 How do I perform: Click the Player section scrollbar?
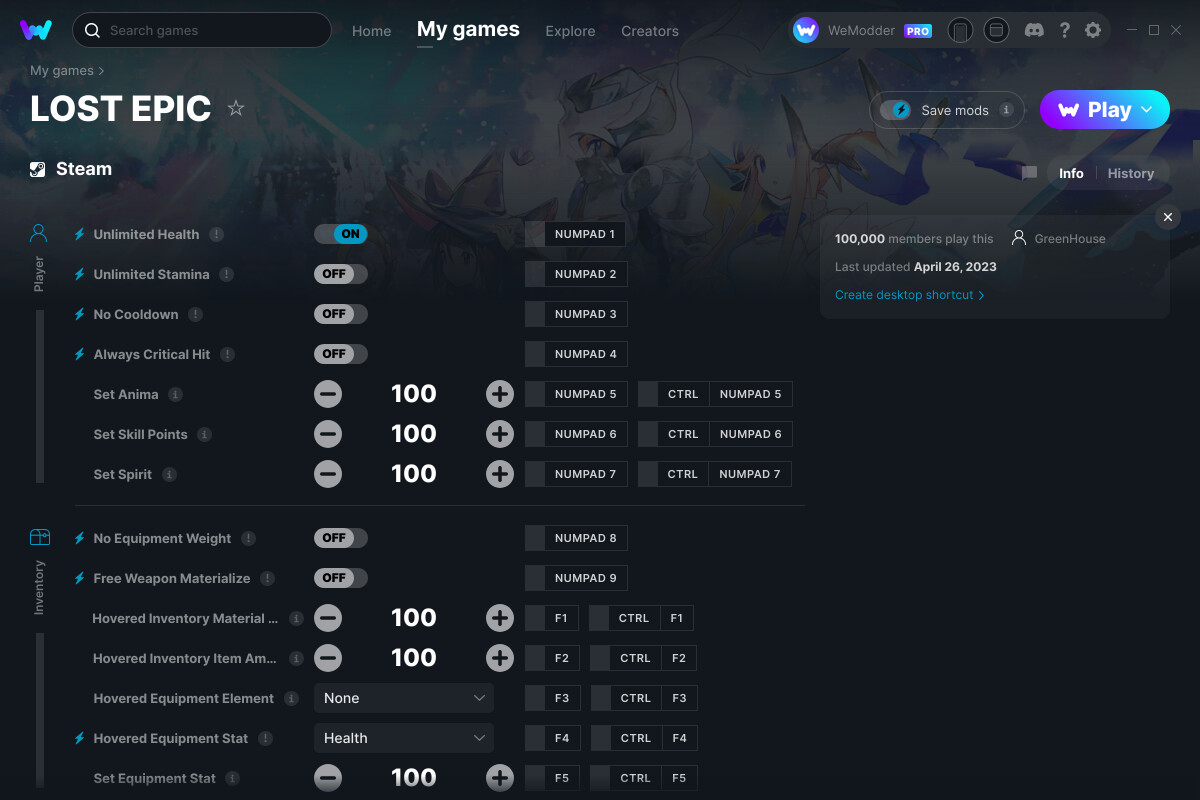[40, 397]
